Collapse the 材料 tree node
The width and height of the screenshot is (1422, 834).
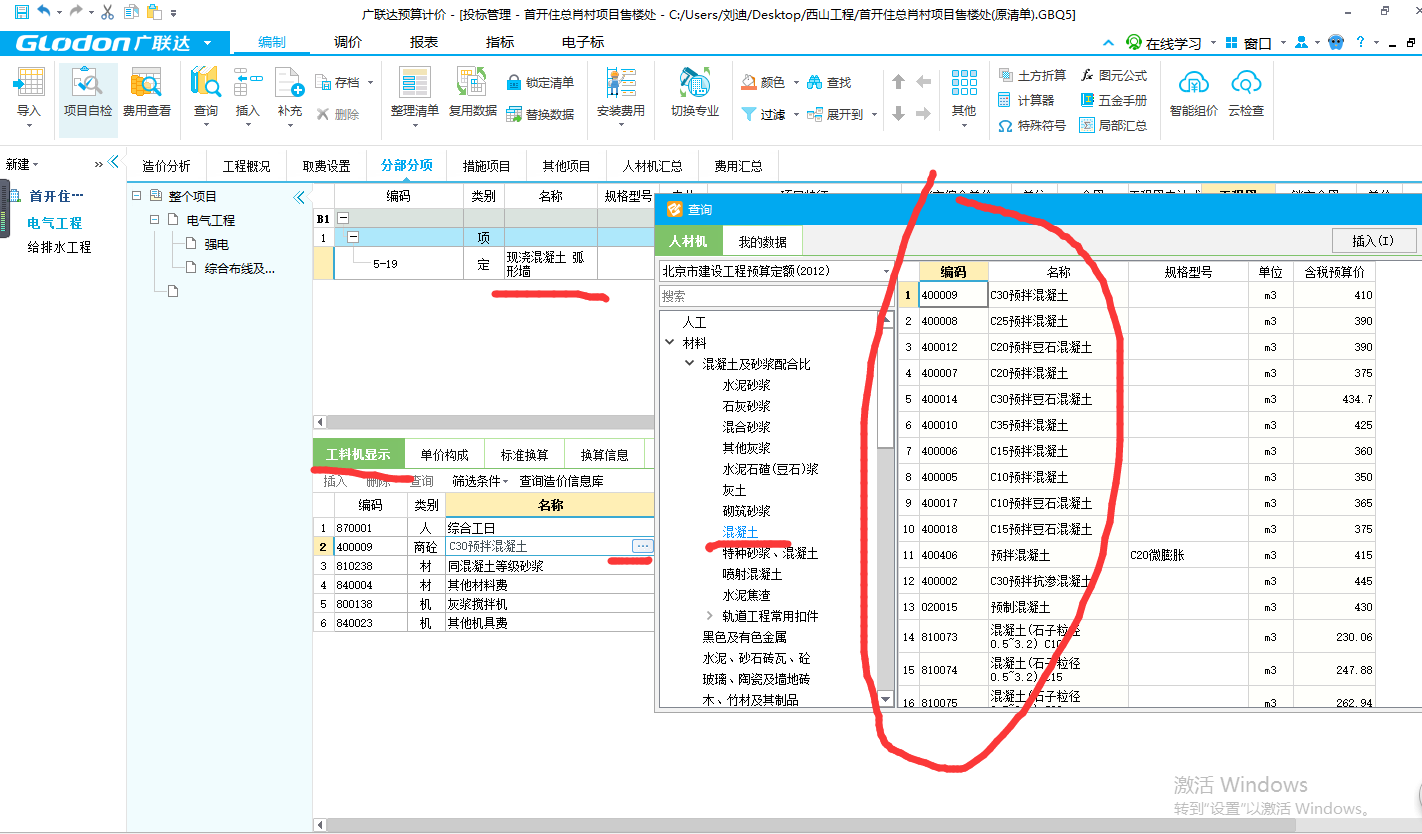click(669, 343)
